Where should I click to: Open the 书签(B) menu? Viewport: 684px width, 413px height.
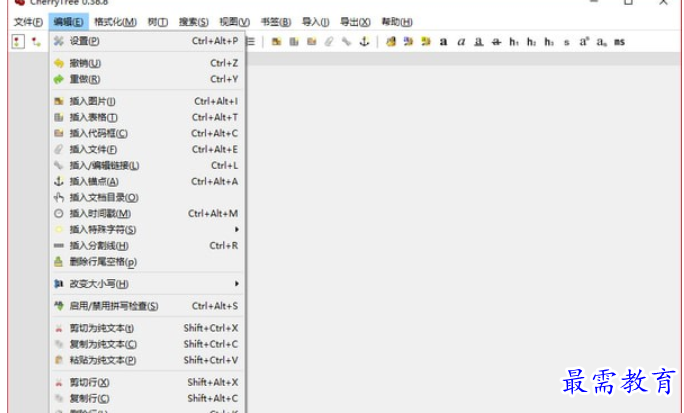pyautogui.click(x=276, y=22)
